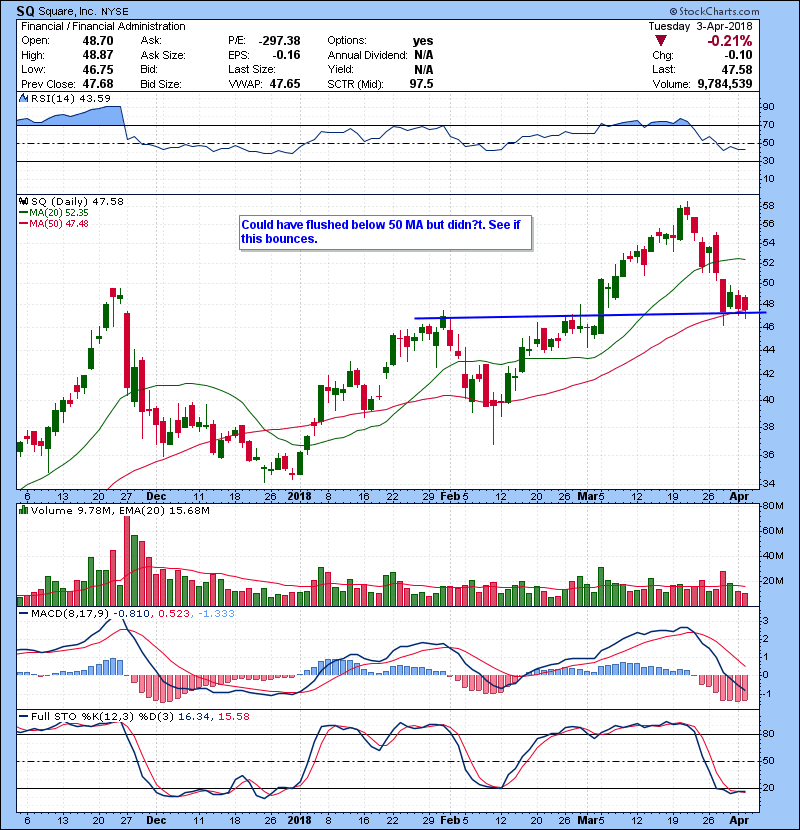Viewport: 800px width, 830px height.
Task: Click the P/E value -297.38
Action: click(x=279, y=41)
